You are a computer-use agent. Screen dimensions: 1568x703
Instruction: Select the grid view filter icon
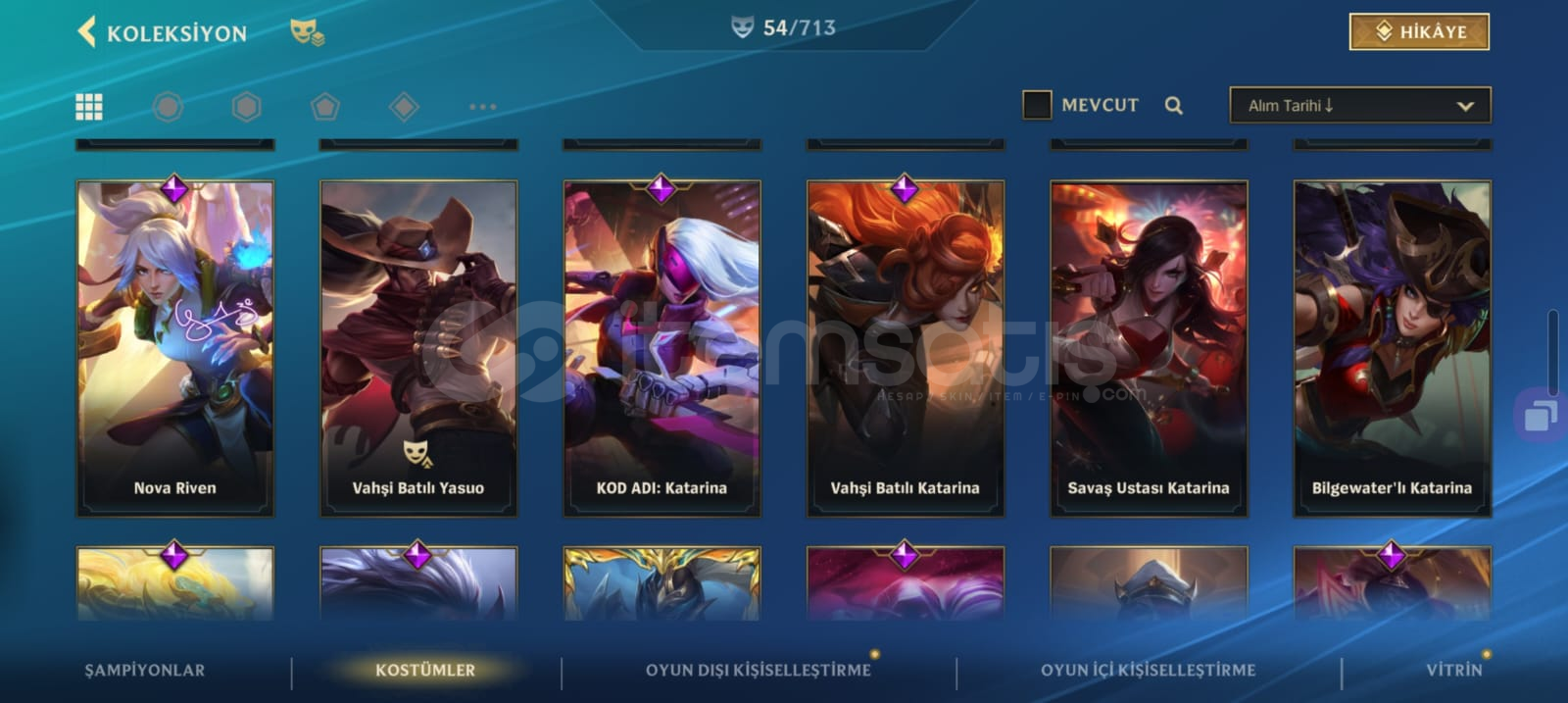pyautogui.click(x=89, y=106)
